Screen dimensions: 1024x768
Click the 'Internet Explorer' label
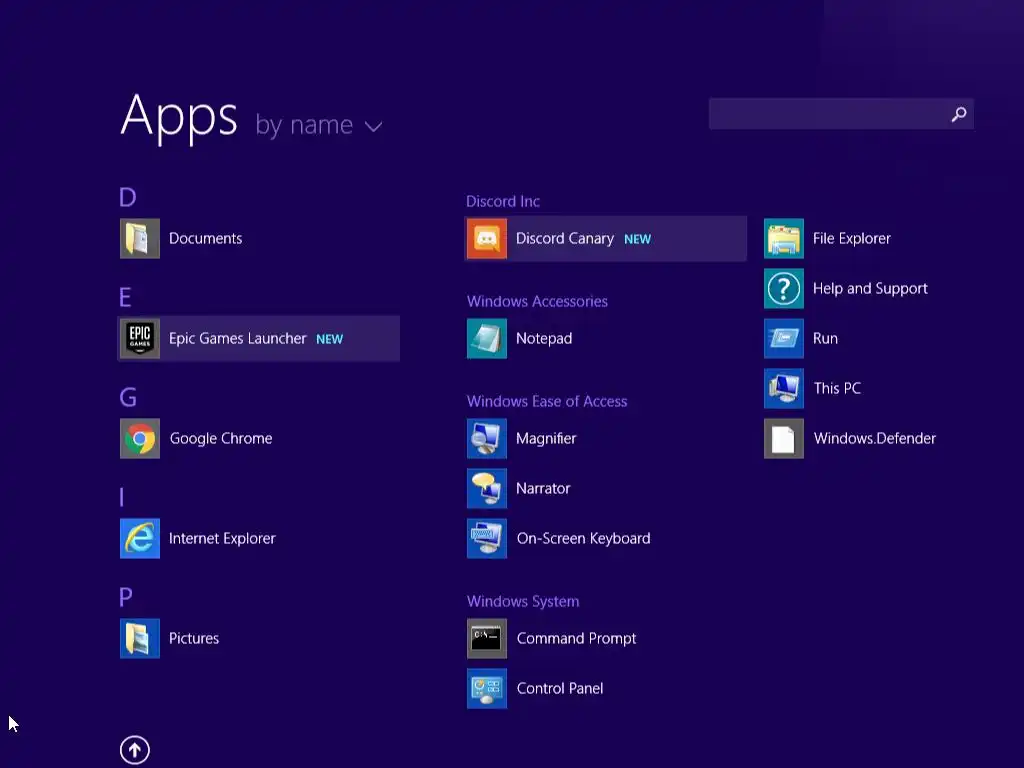click(222, 538)
